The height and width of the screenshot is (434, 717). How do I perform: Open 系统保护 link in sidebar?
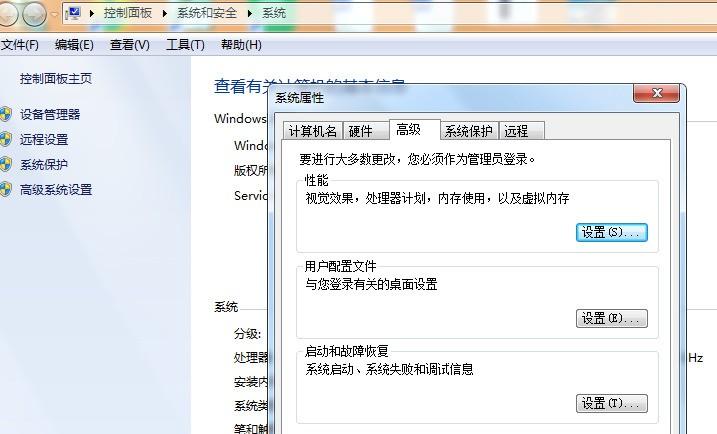[x=44, y=165]
